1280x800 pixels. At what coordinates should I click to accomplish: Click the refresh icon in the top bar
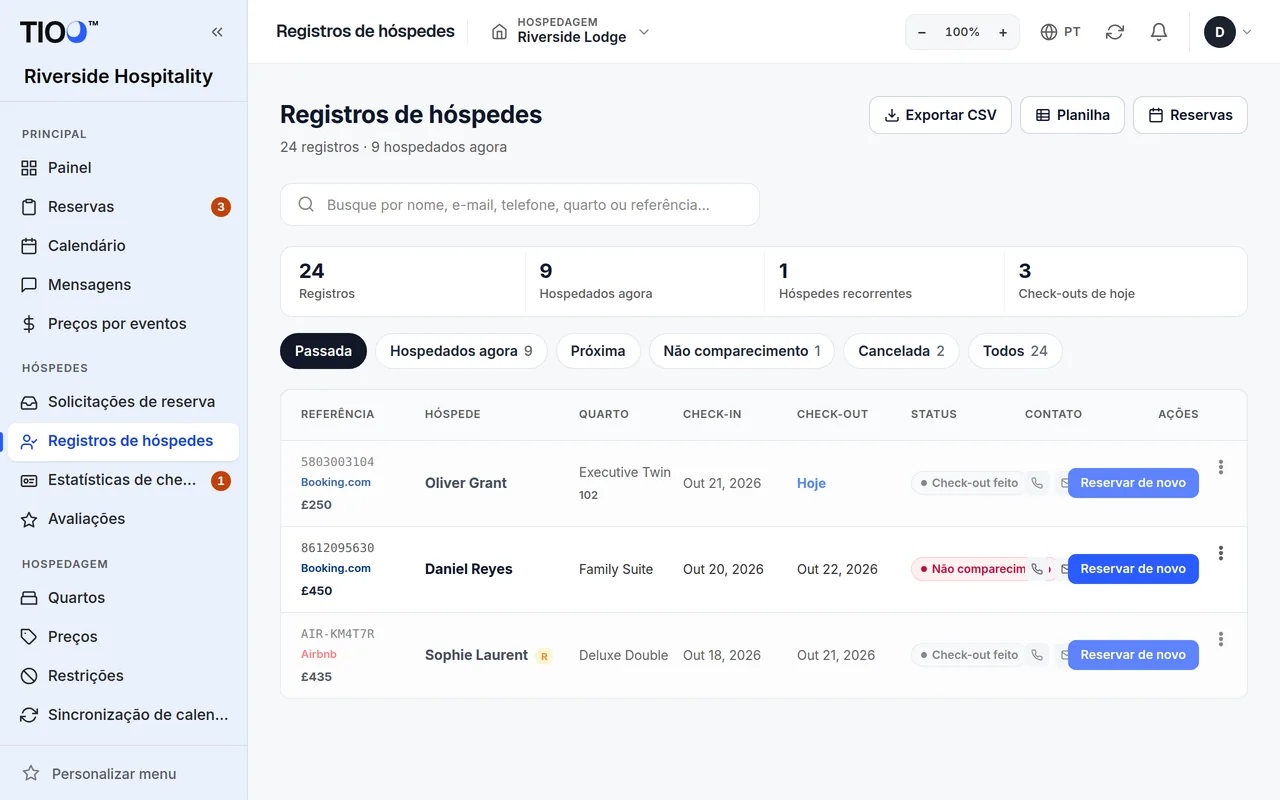pyautogui.click(x=1115, y=32)
